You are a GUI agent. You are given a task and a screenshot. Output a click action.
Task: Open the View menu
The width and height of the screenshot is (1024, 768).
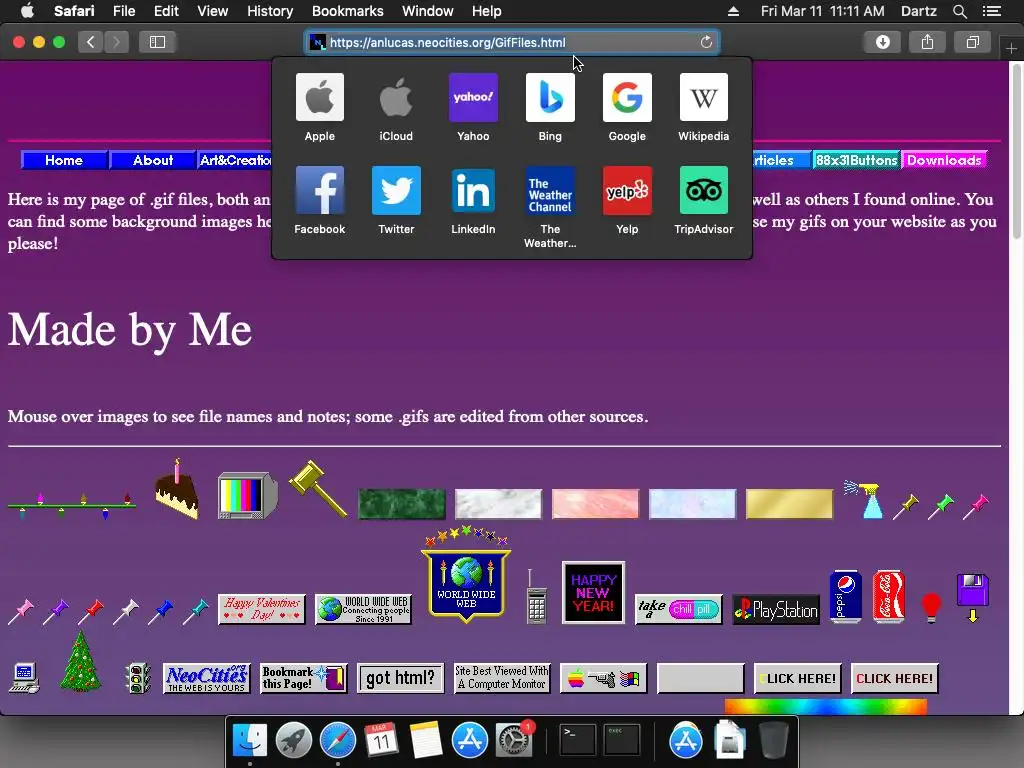[212, 11]
